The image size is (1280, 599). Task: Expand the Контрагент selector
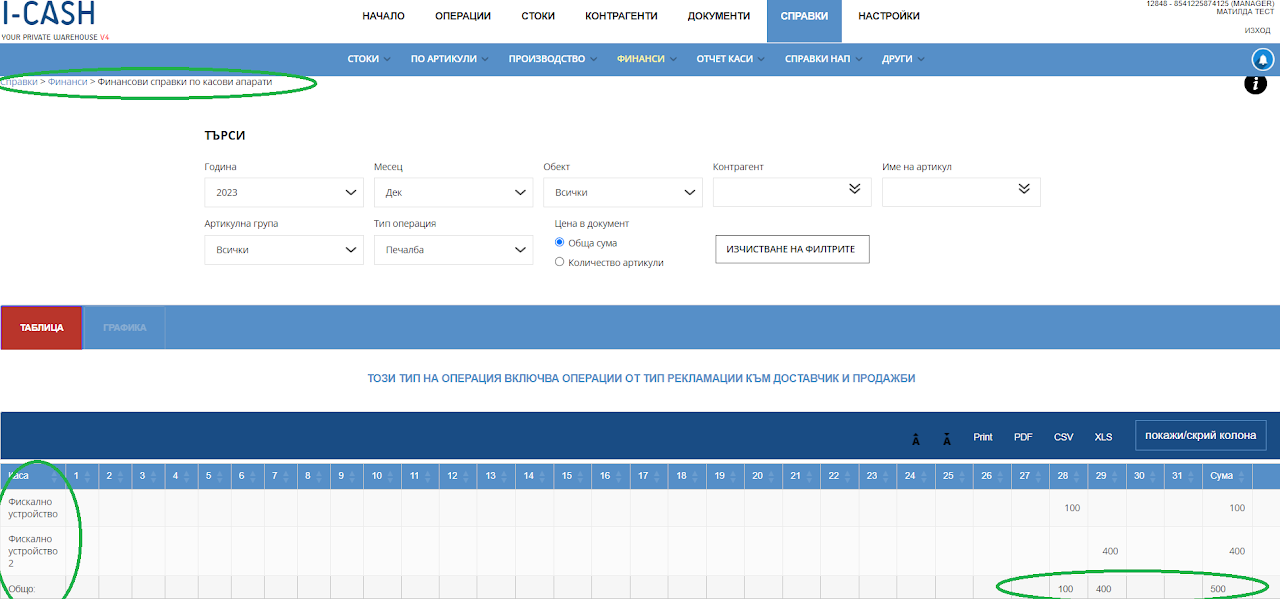click(x=792, y=192)
